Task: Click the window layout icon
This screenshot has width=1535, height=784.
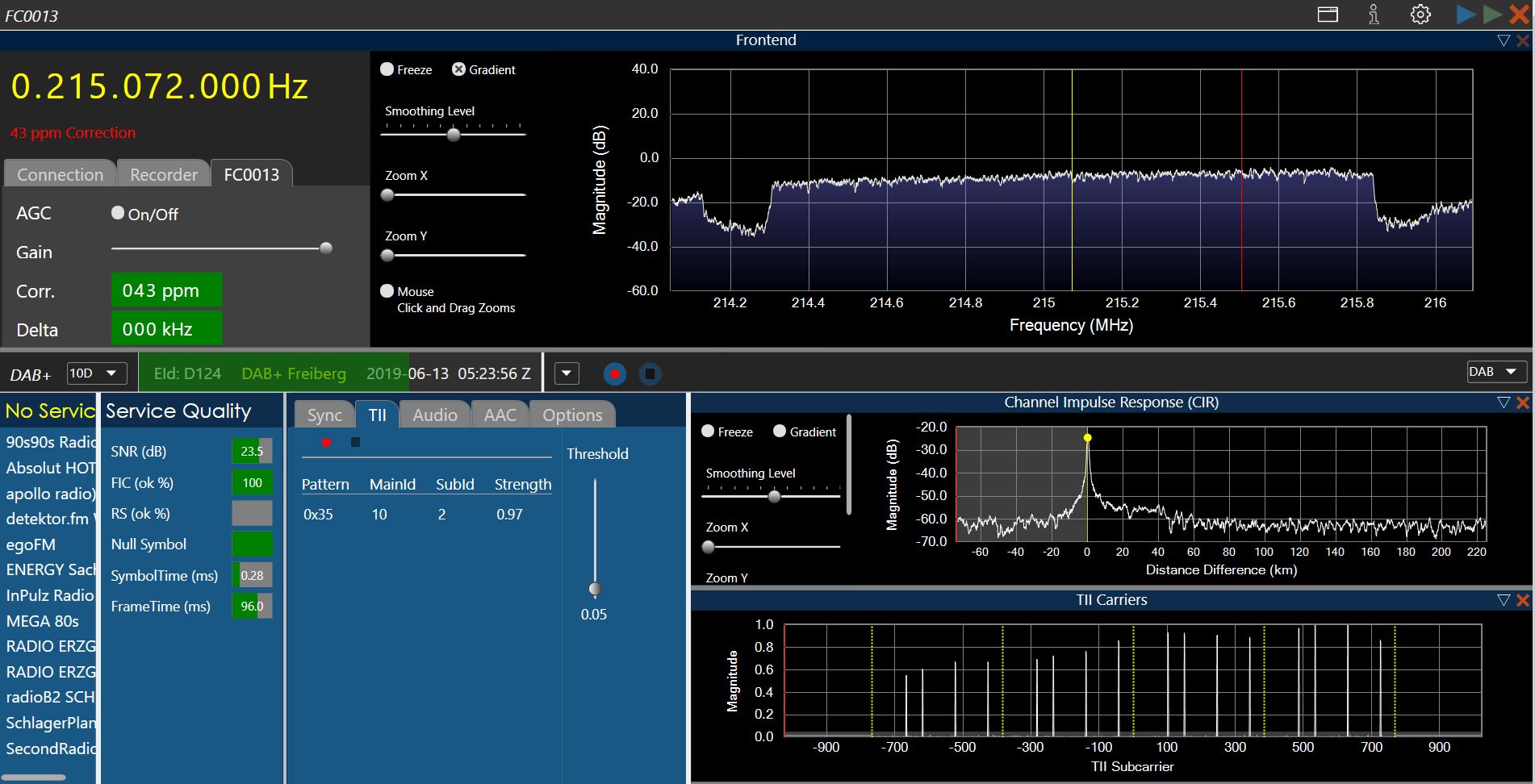Action: (x=1328, y=15)
